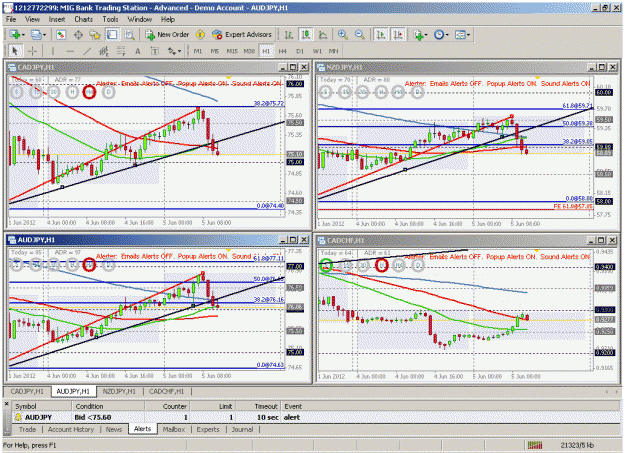Open the Insert menu

pos(57,19)
